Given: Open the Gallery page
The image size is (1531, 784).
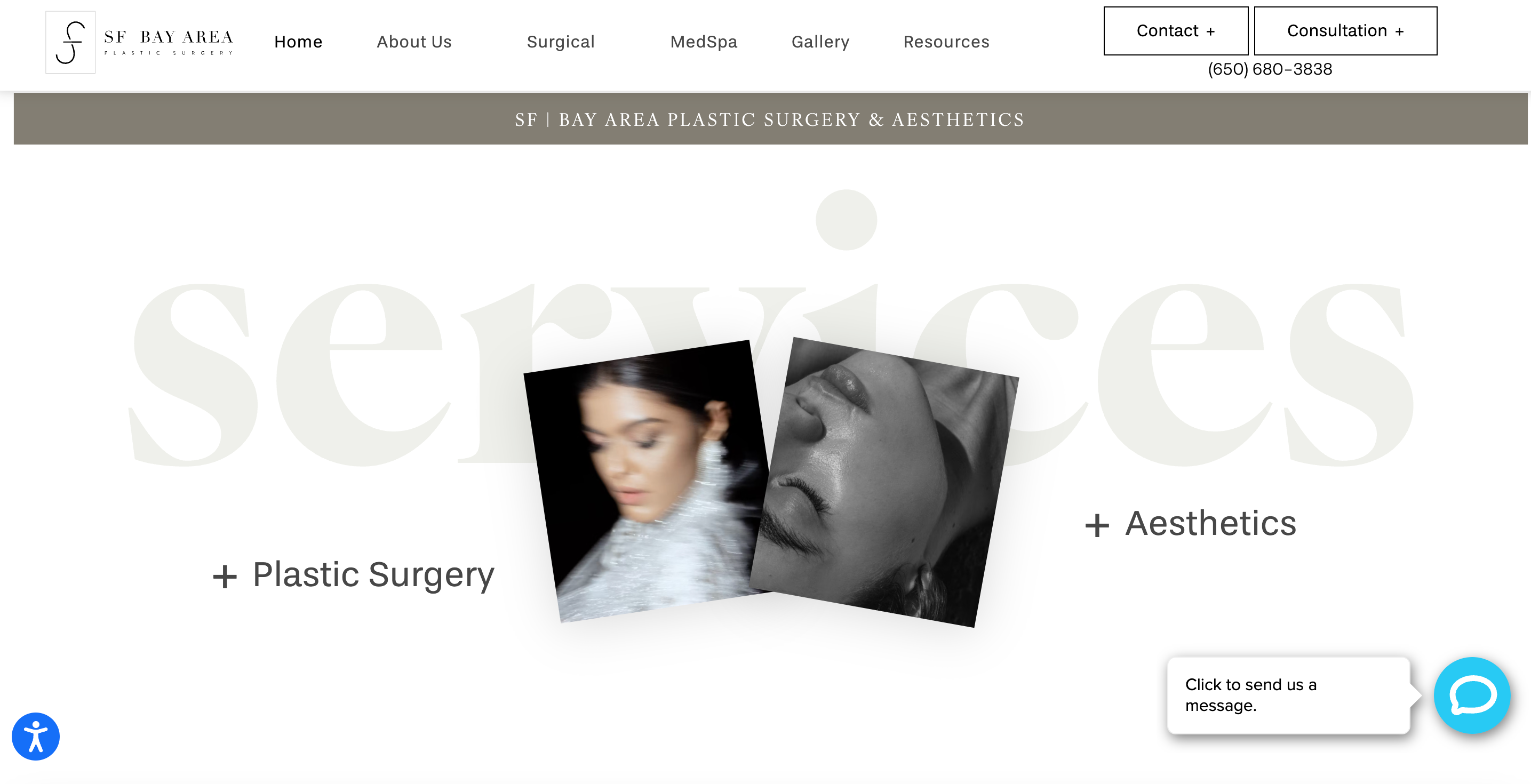Looking at the screenshot, I should point(820,42).
